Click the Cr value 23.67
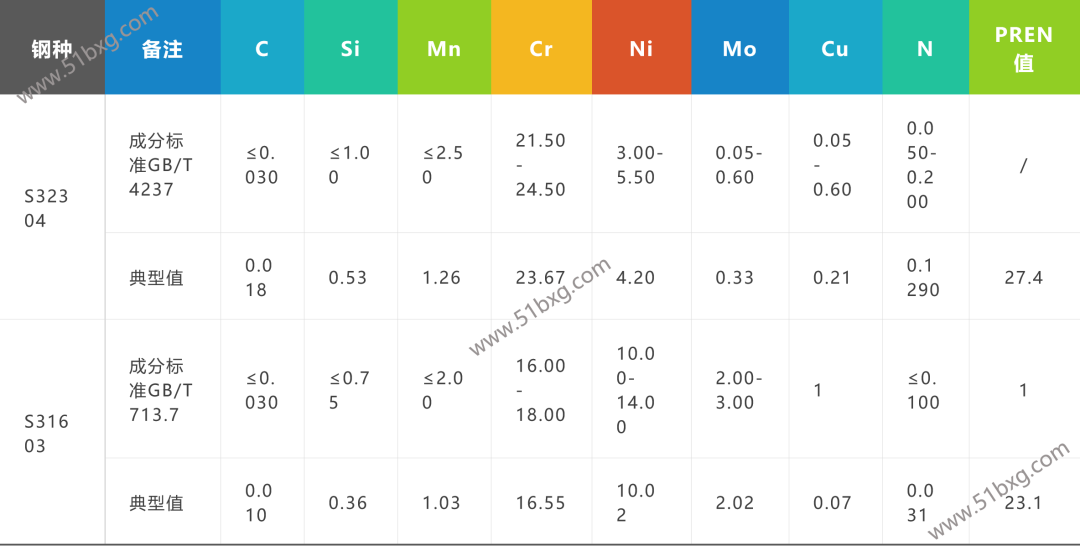1080x546 pixels. click(541, 277)
